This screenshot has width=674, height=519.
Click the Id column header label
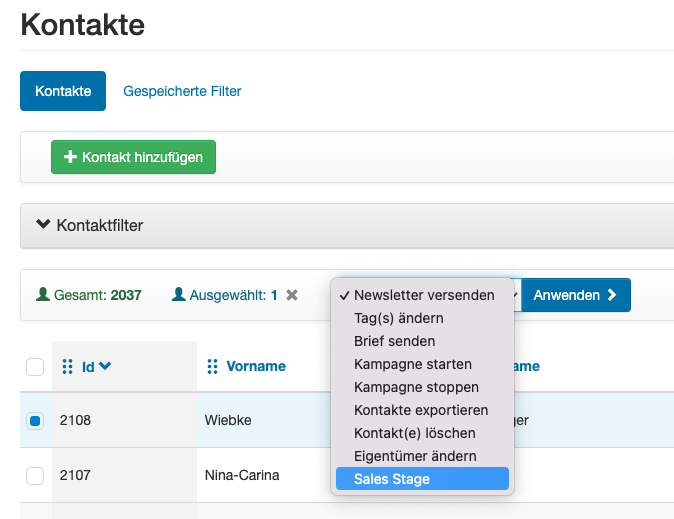click(x=88, y=367)
